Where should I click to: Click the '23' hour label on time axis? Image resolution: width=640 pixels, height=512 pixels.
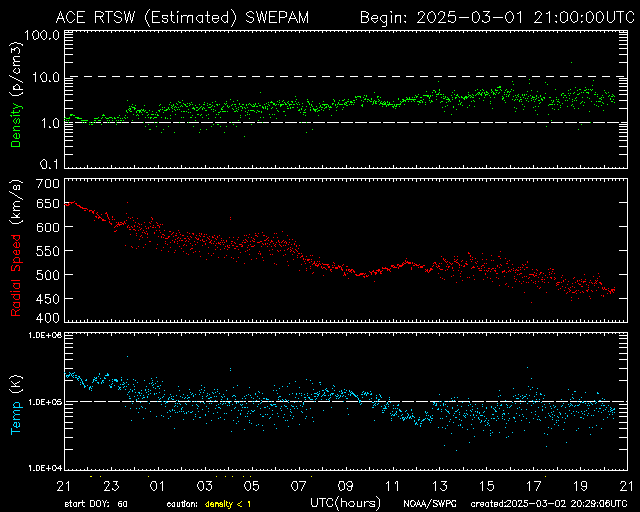[111, 486]
